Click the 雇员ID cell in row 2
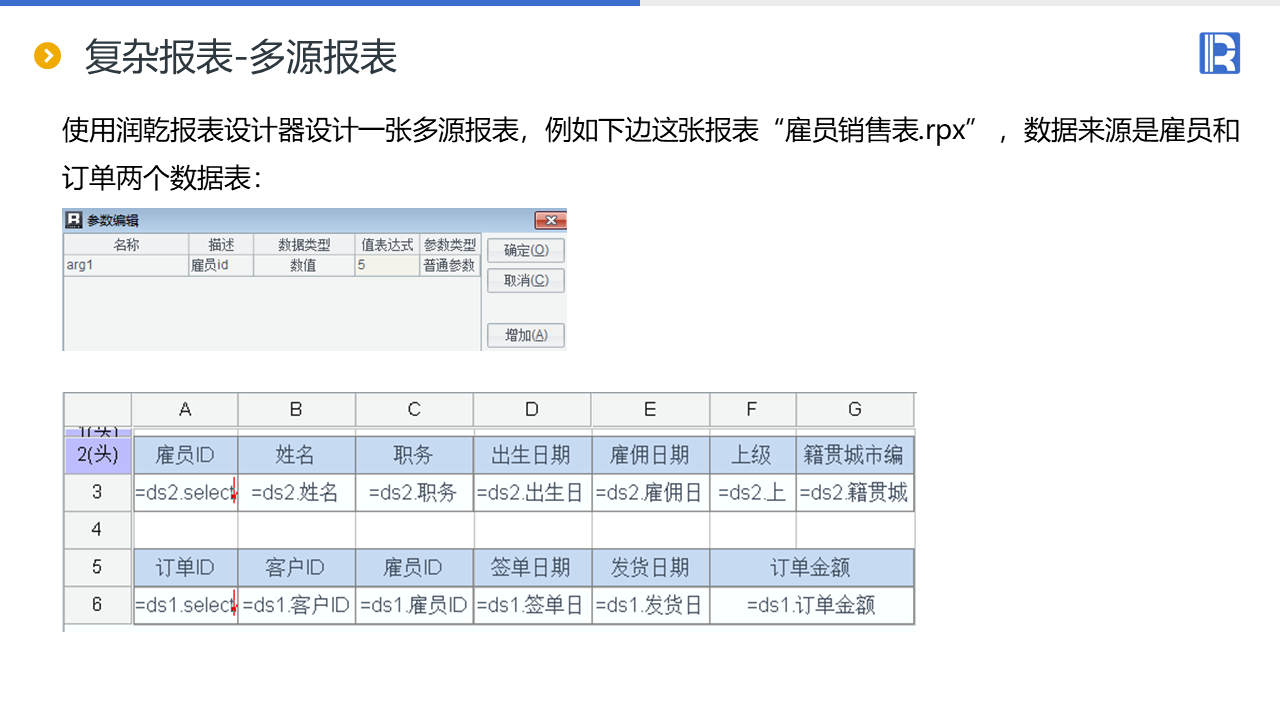 (x=185, y=455)
